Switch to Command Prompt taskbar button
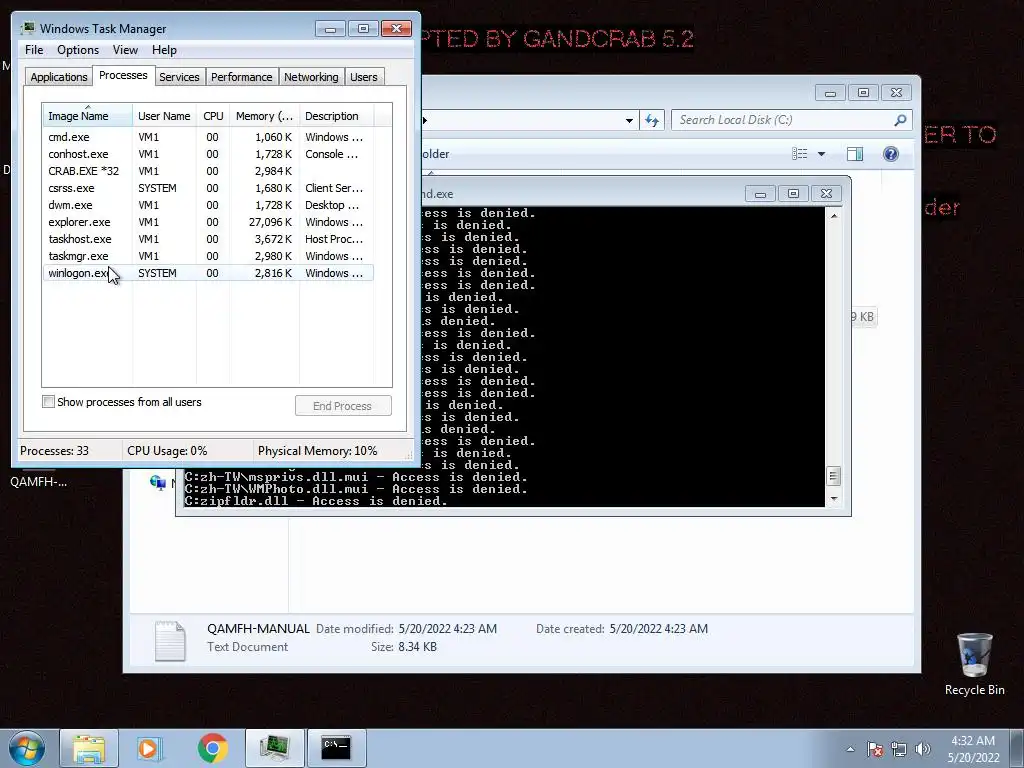 tap(336, 748)
